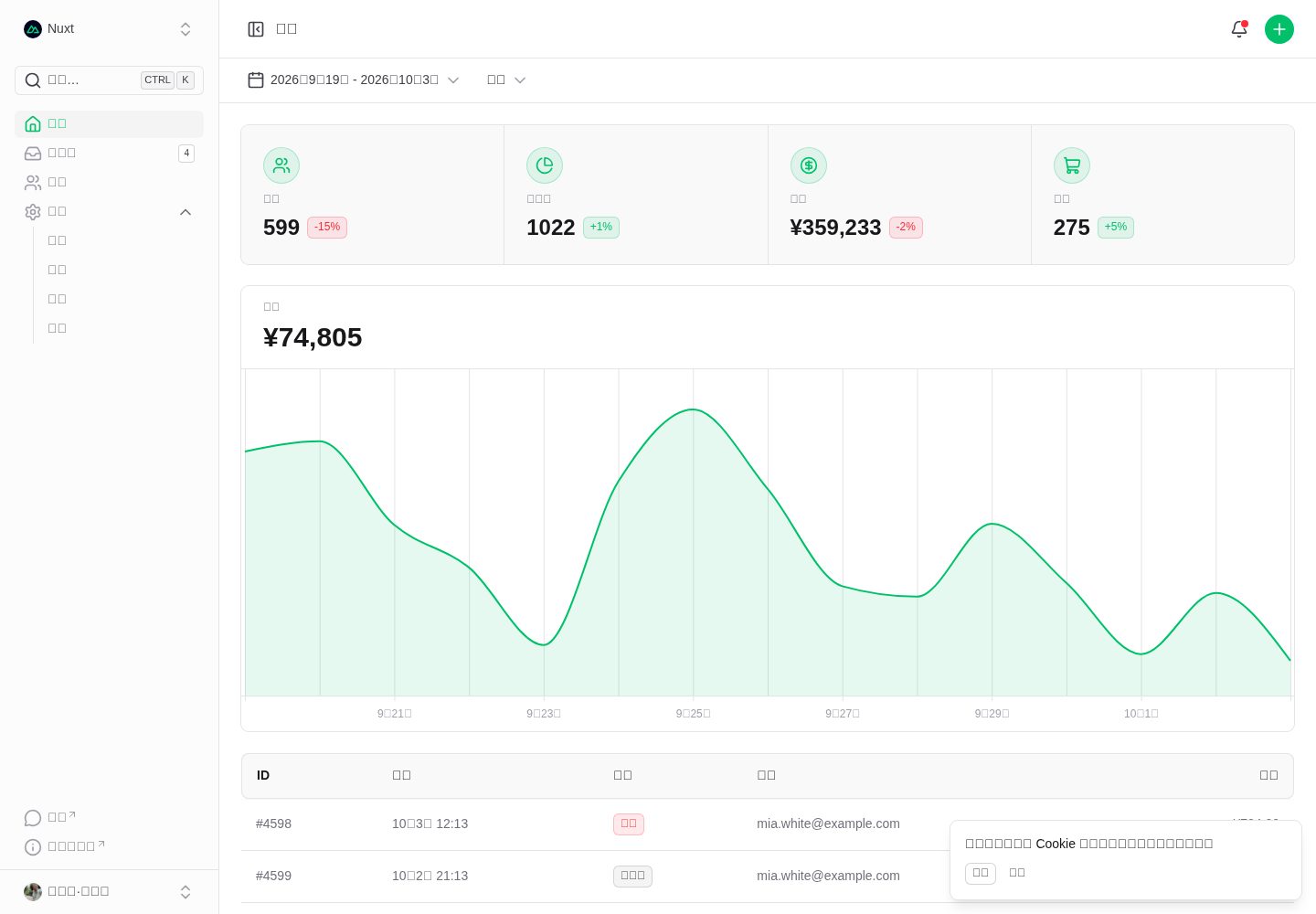Click the 599 stat value
Image resolution: width=1316 pixels, height=914 pixels.
click(281, 228)
